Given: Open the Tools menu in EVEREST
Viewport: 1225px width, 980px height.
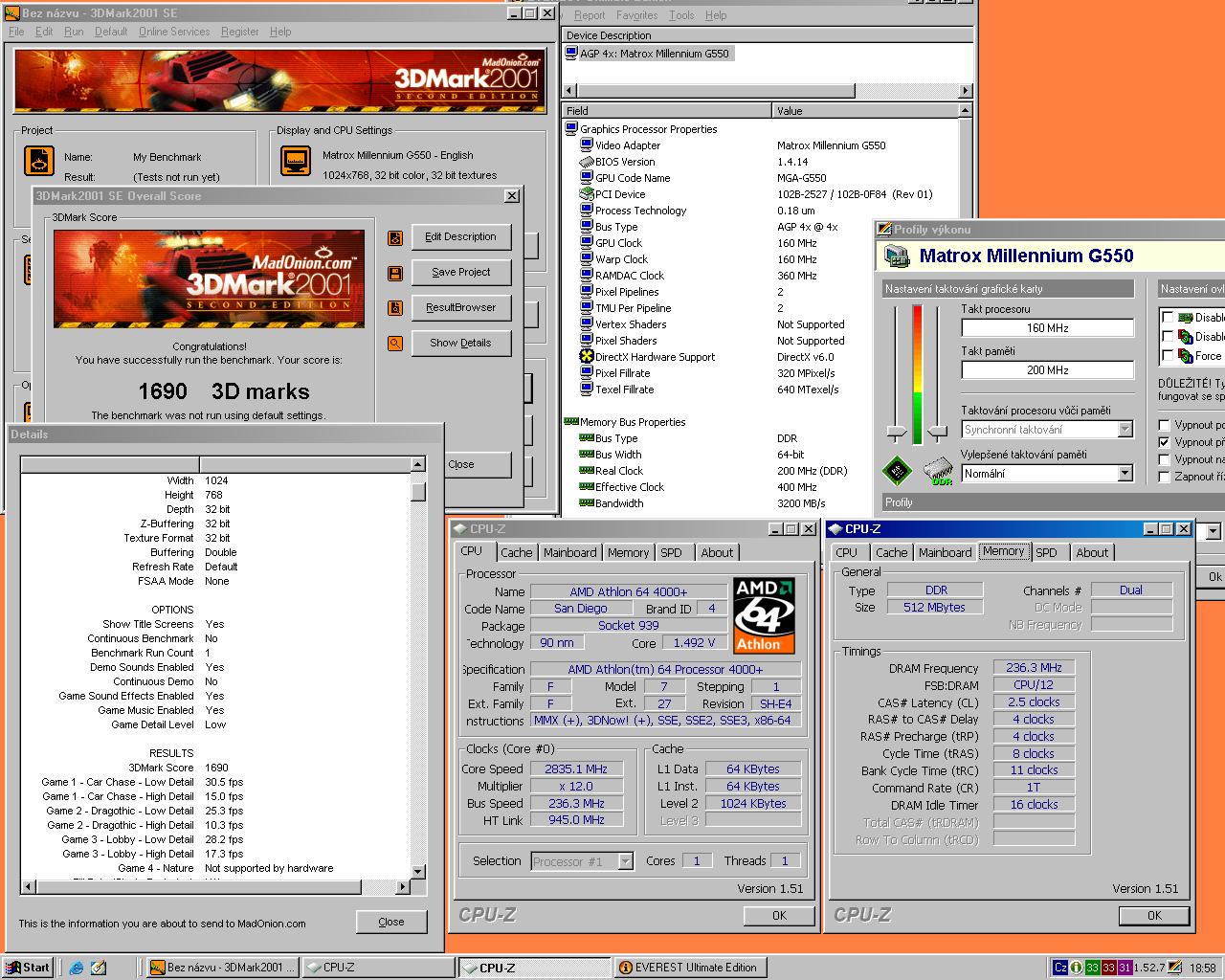Looking at the screenshot, I should point(681,15).
